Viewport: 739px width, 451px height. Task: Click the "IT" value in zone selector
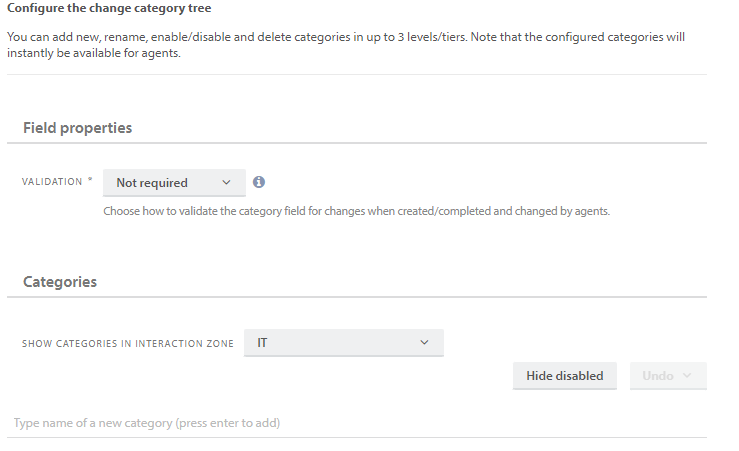(x=262, y=343)
